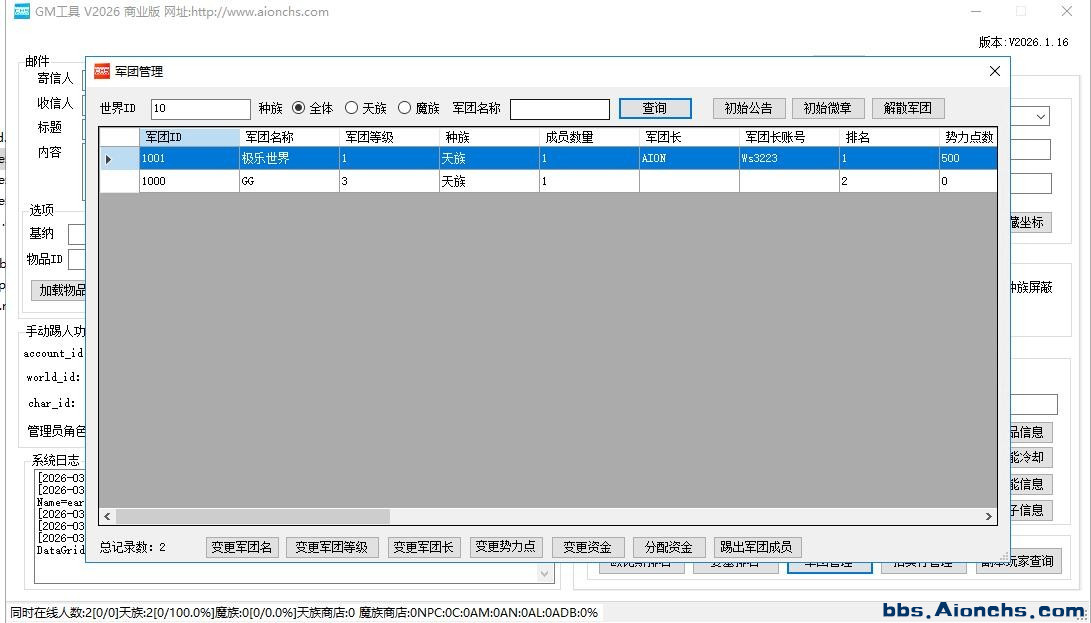Click the 踢出军团成员 button
The image size is (1091, 623).
[756, 547]
